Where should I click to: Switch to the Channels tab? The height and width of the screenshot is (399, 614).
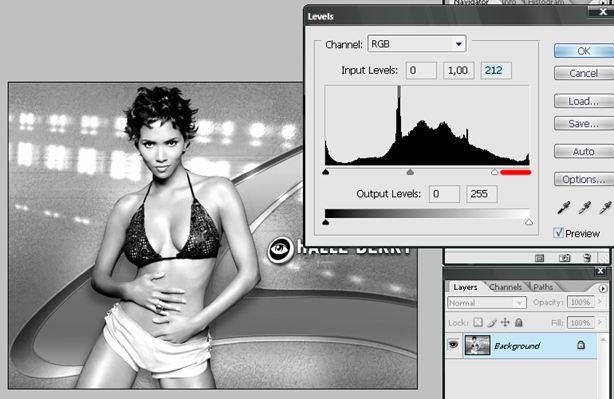pos(506,287)
